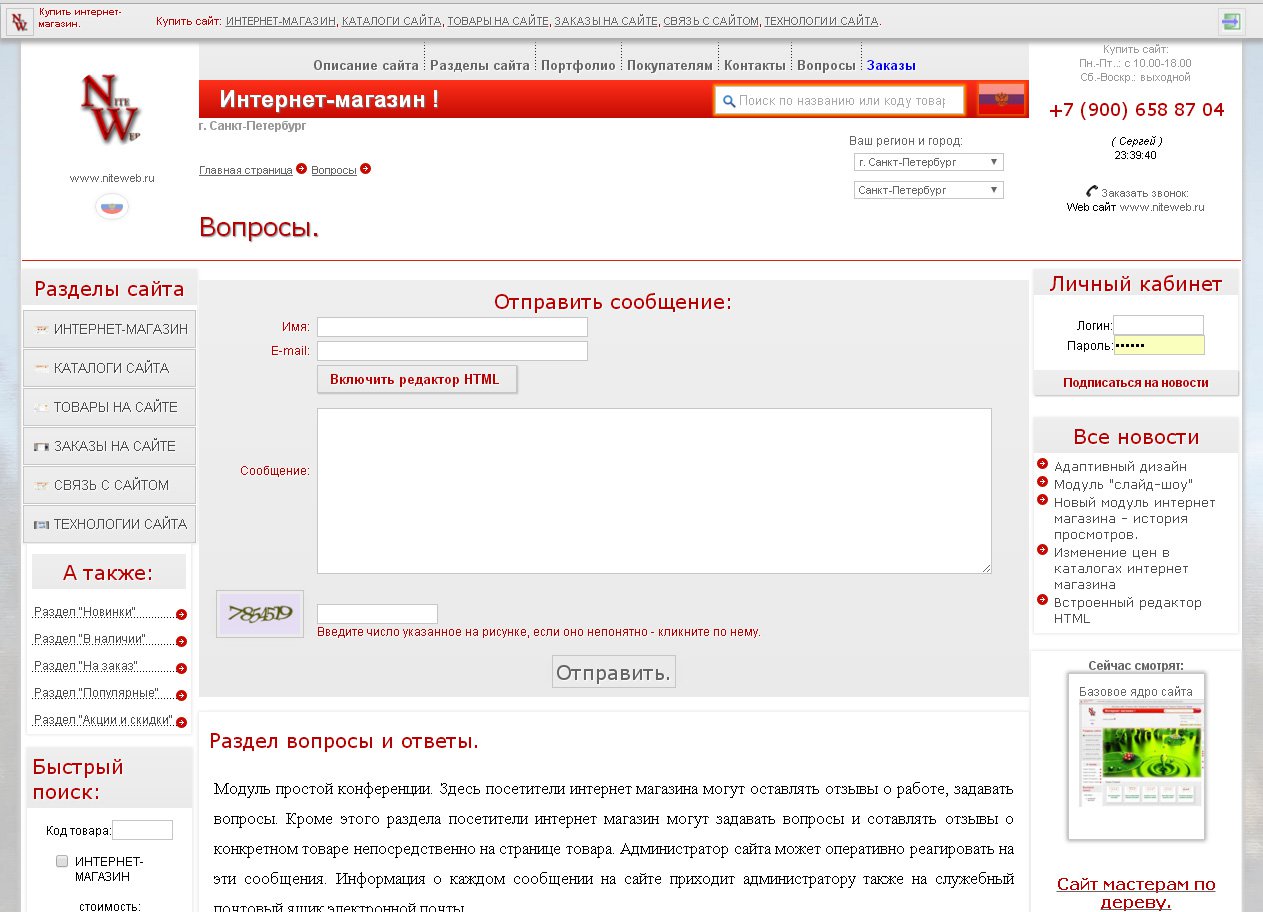1263x912 pixels.
Task: Click the small NW icon in the top bar
Action: click(20, 21)
